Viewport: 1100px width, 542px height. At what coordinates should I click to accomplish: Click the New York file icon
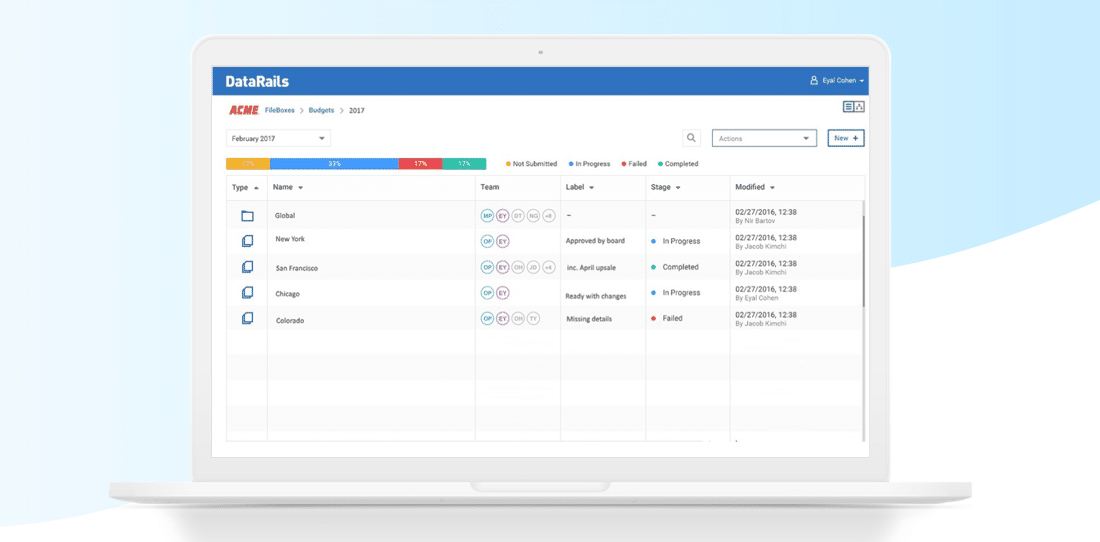[x=247, y=240]
